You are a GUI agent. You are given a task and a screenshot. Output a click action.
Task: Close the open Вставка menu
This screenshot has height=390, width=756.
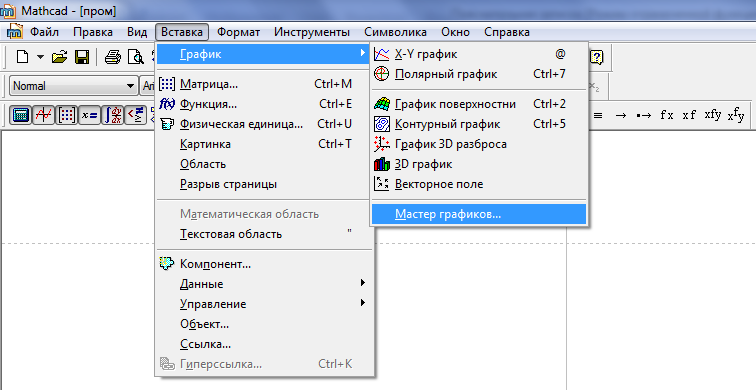click(x=182, y=32)
